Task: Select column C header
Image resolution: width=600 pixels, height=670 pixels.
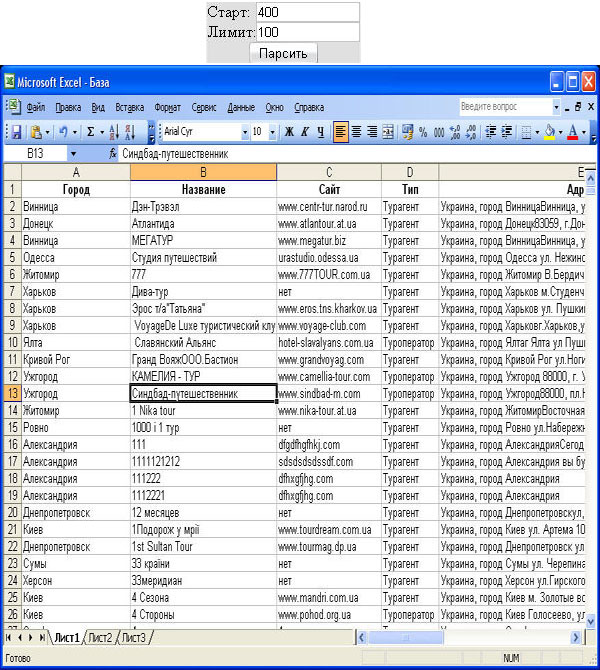Action: (328, 173)
